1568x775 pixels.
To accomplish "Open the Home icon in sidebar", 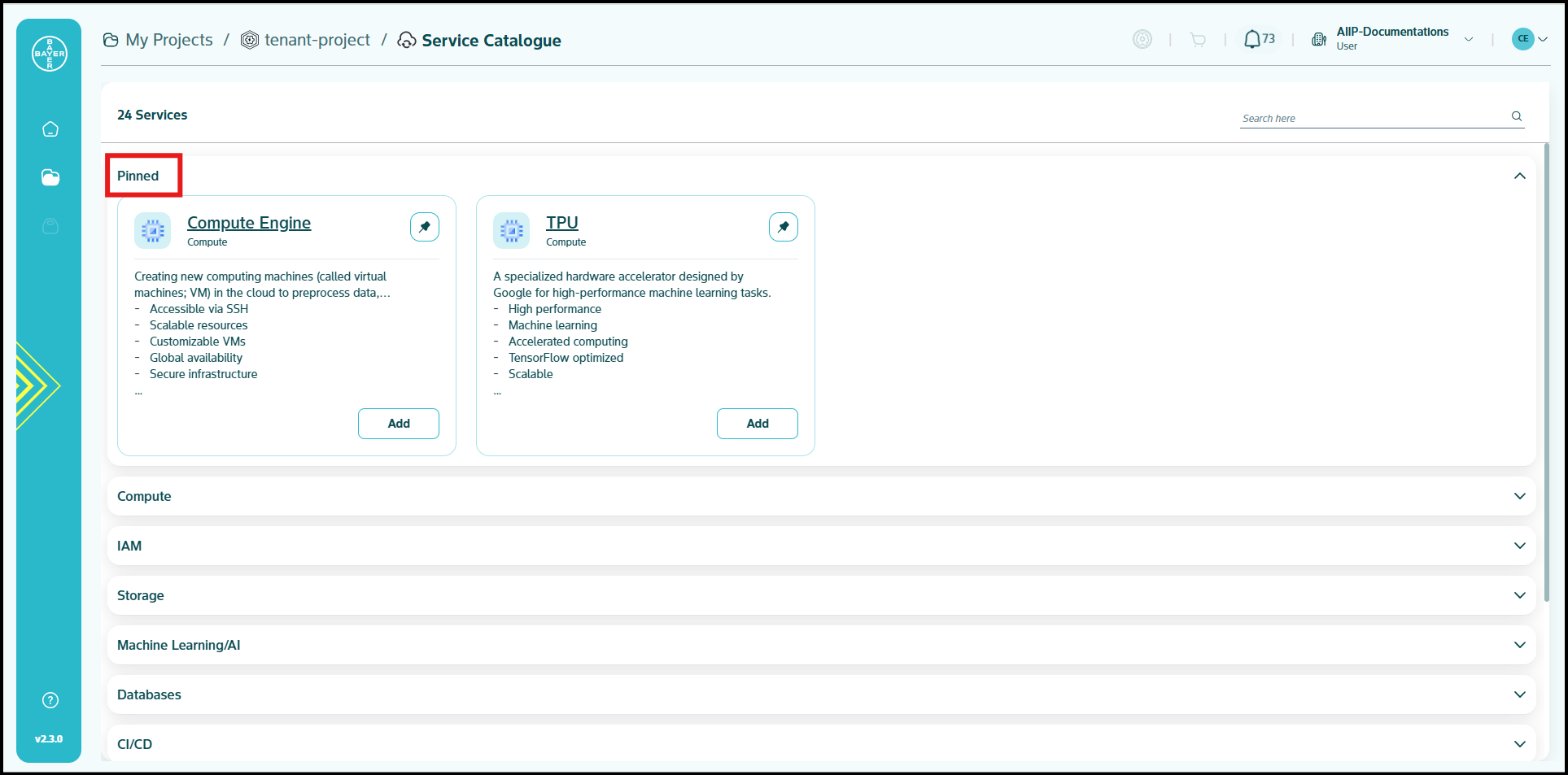I will click(50, 129).
